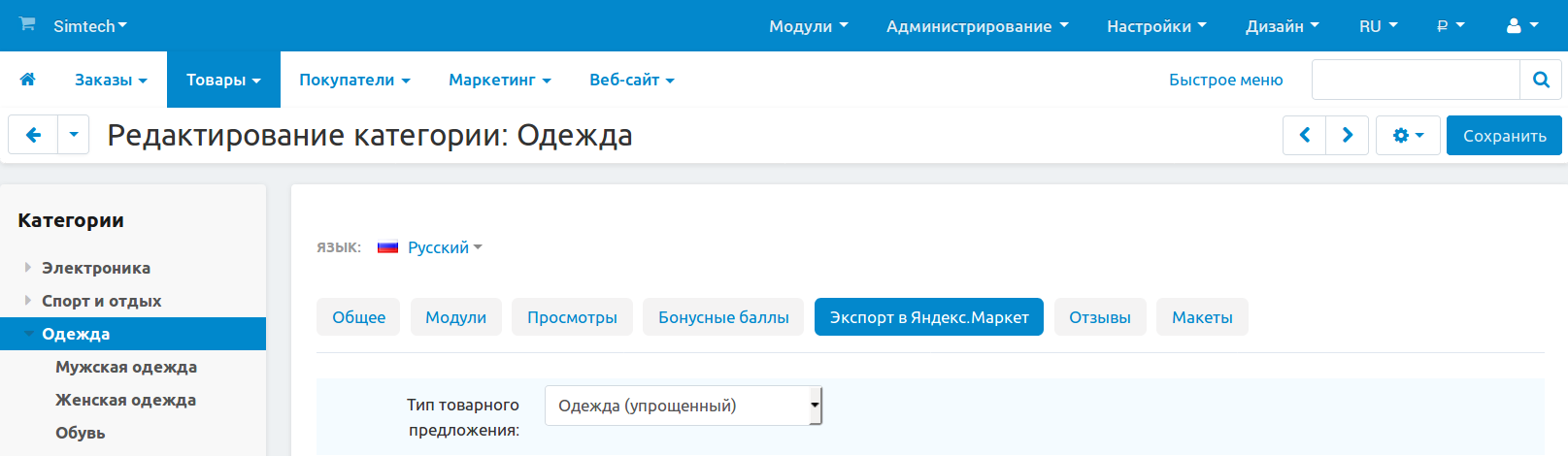1568x456 pixels.
Task: Open the gear actions menu
Action: [1407, 136]
